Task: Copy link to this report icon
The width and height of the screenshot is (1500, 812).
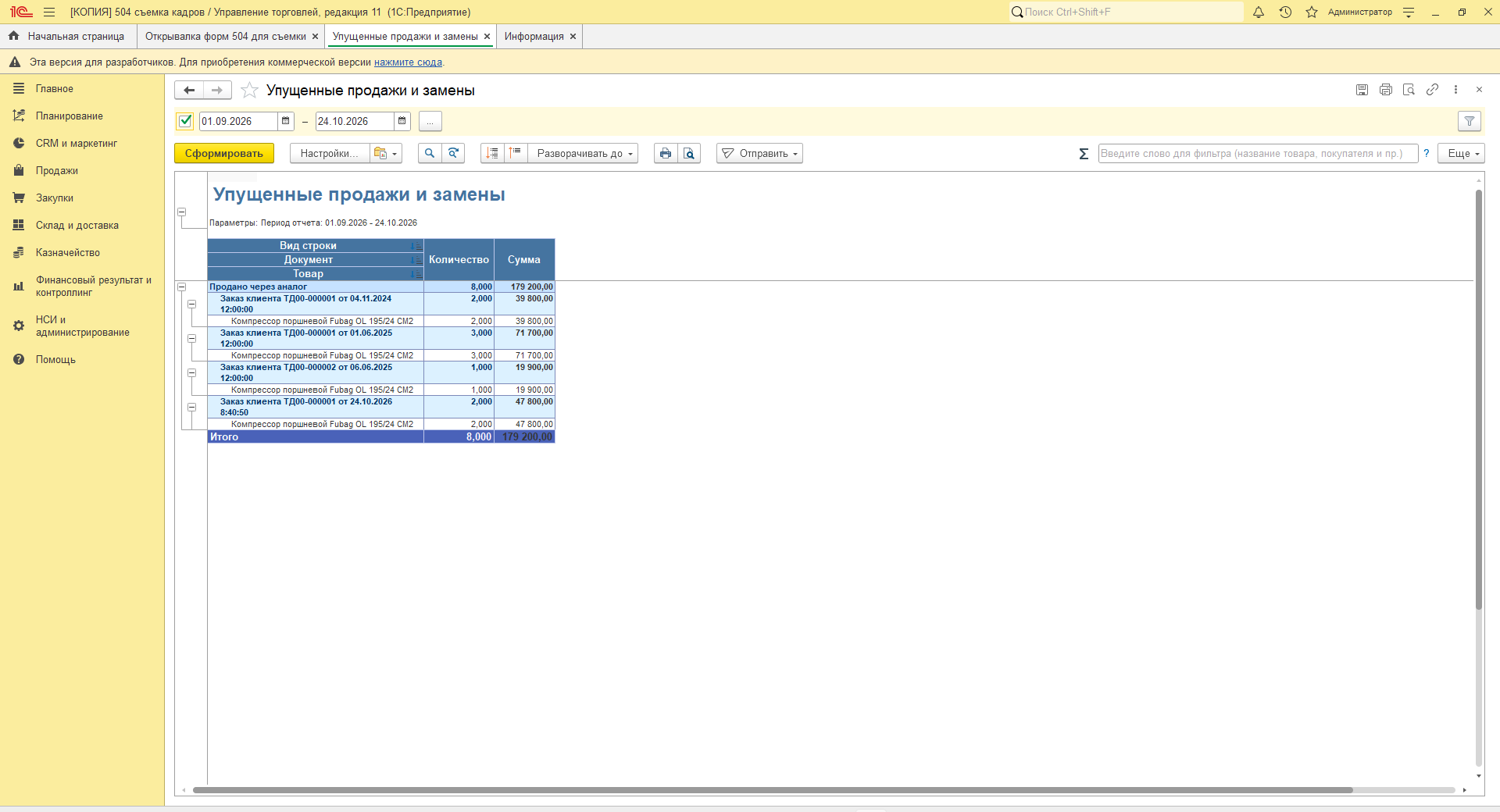Action: [x=1432, y=90]
